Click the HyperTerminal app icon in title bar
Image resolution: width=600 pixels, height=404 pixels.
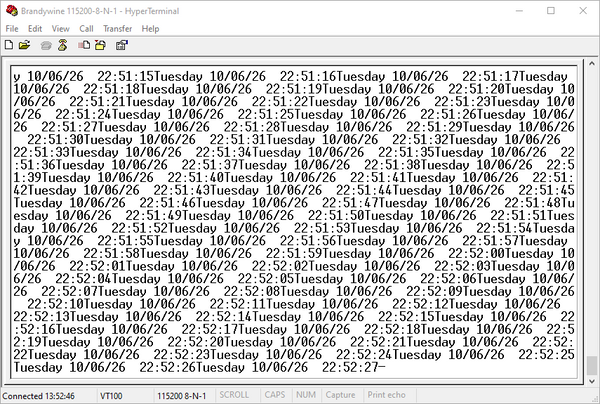[x=12, y=11]
